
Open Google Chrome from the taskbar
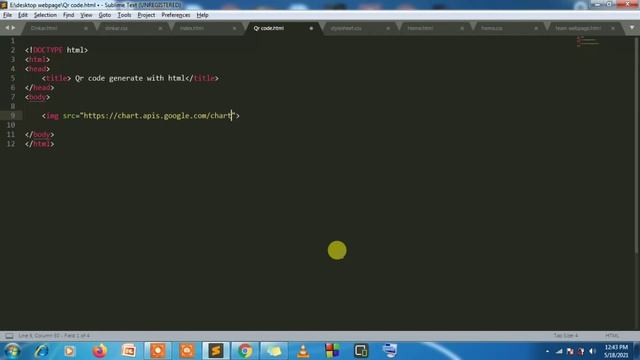point(245,351)
